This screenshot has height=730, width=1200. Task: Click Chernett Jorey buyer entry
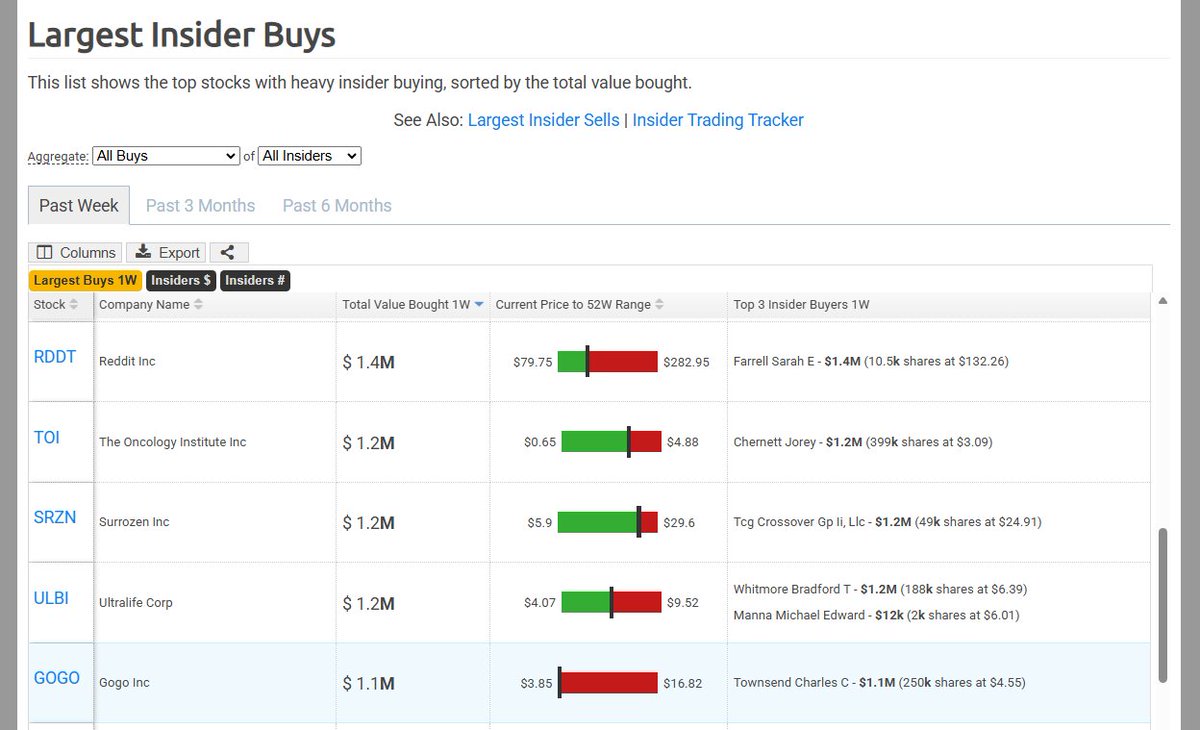[x=863, y=442]
